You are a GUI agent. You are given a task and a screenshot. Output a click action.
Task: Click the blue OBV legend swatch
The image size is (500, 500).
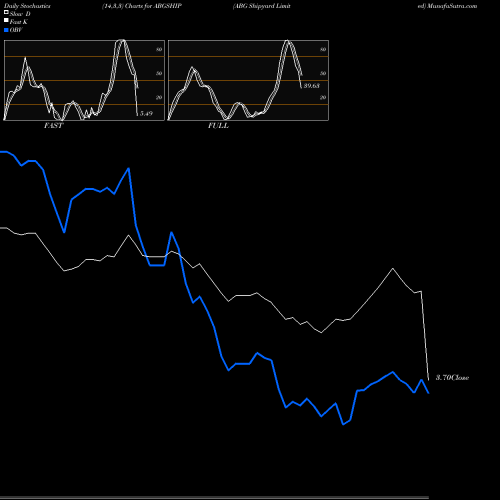coord(6,30)
